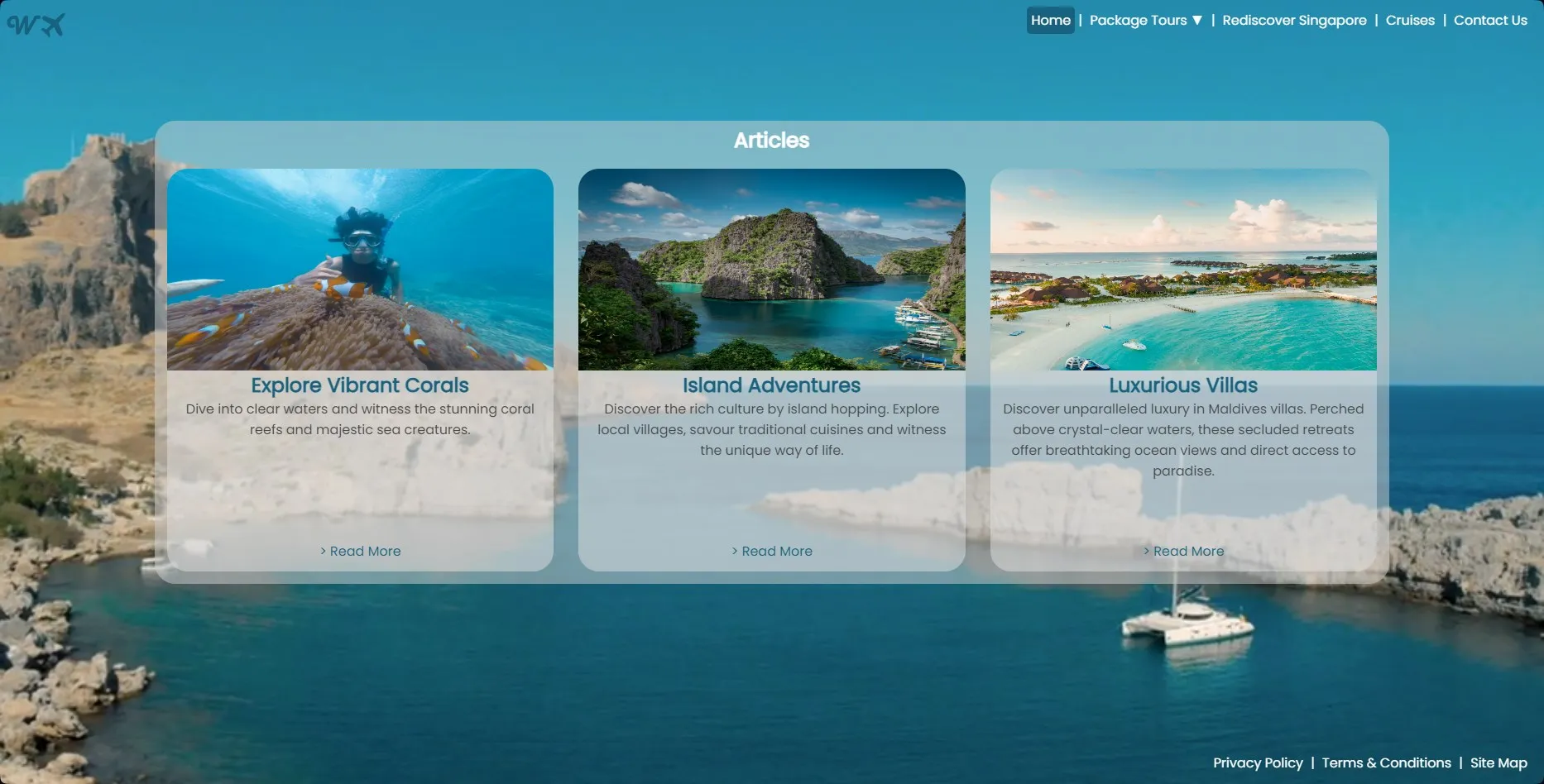Open the Cruises page
Image resolution: width=1544 pixels, height=784 pixels.
click(x=1410, y=21)
